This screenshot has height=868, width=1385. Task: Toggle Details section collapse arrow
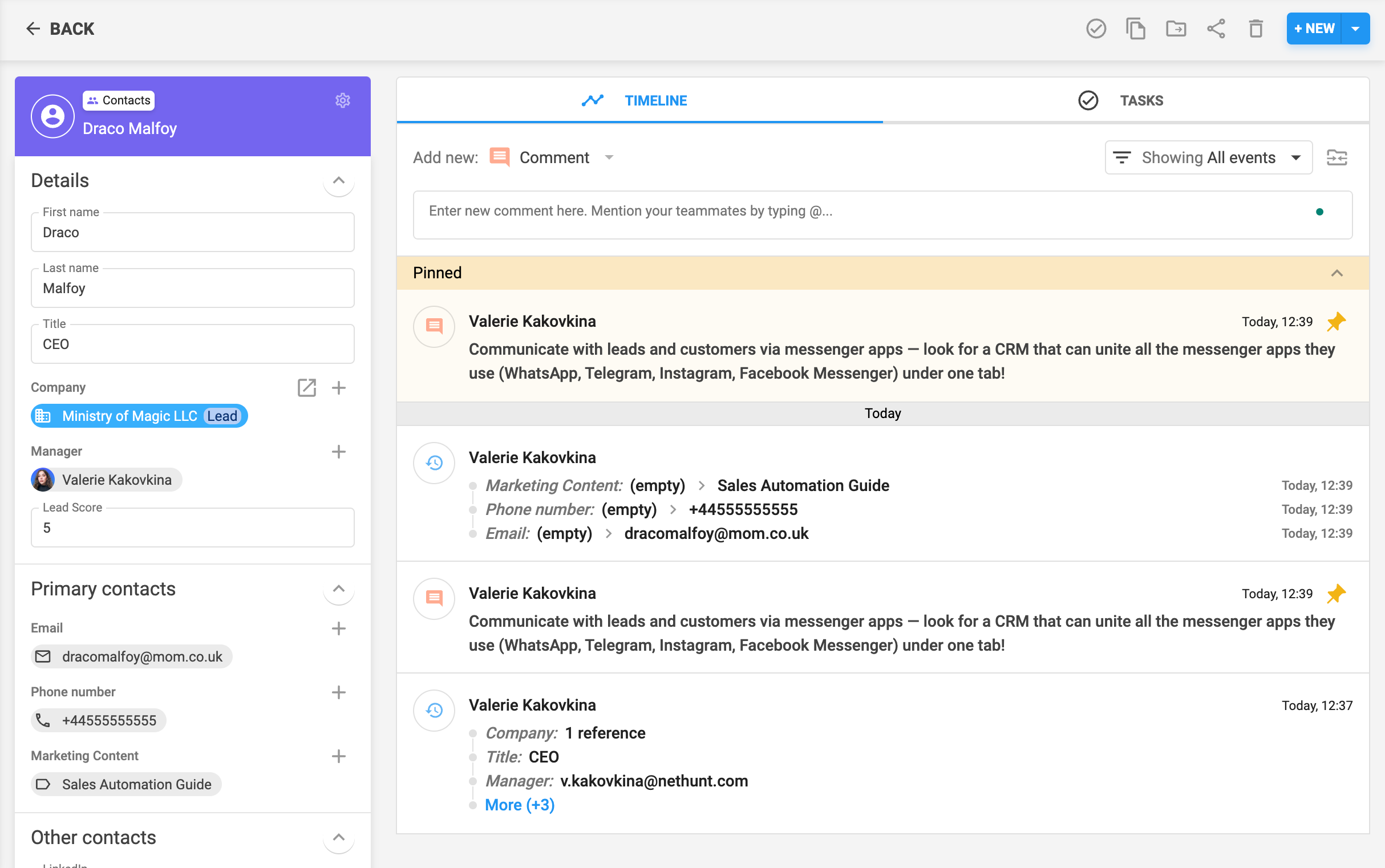coord(339,181)
